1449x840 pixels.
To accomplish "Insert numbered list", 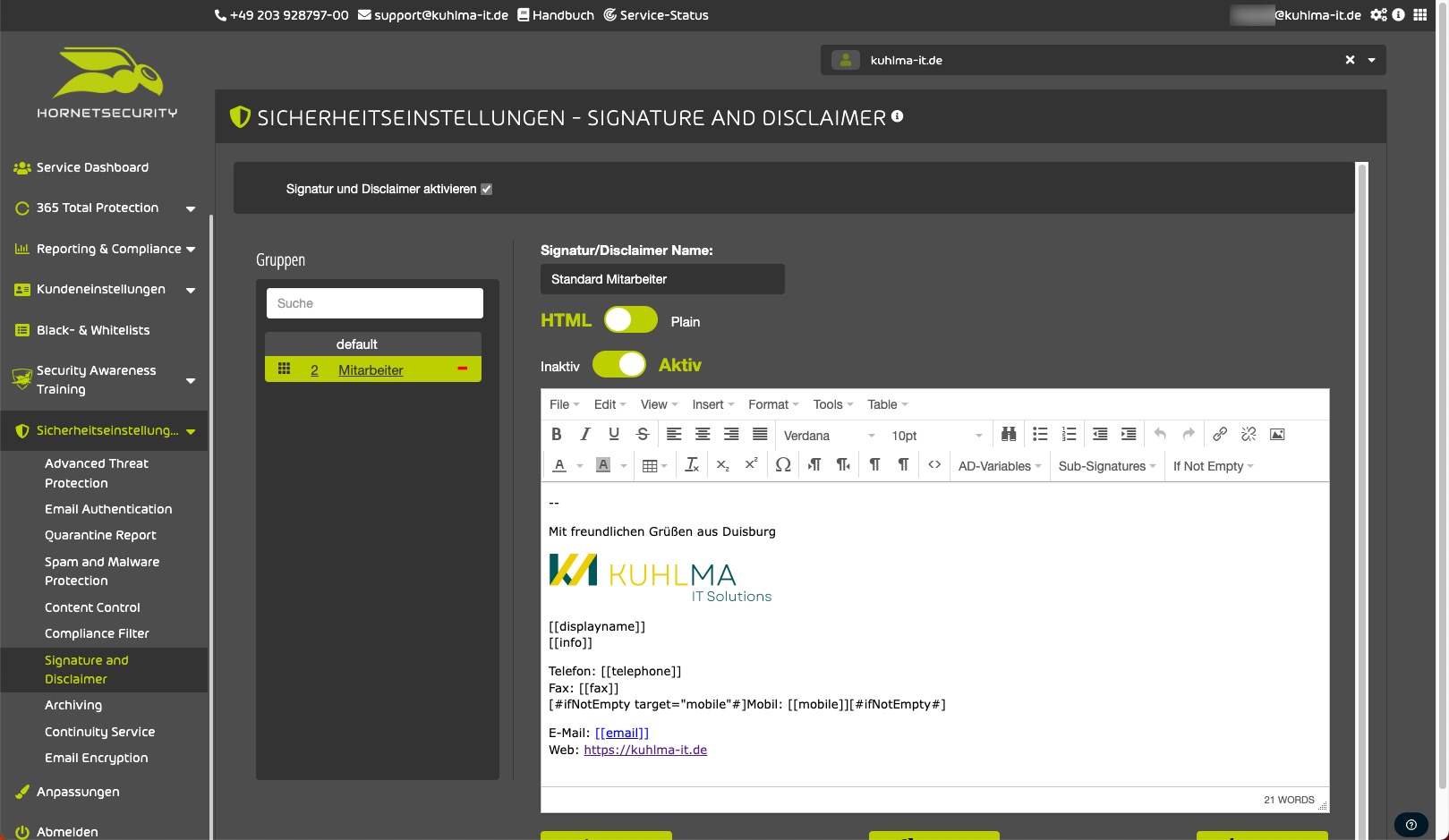I will tap(1069, 435).
